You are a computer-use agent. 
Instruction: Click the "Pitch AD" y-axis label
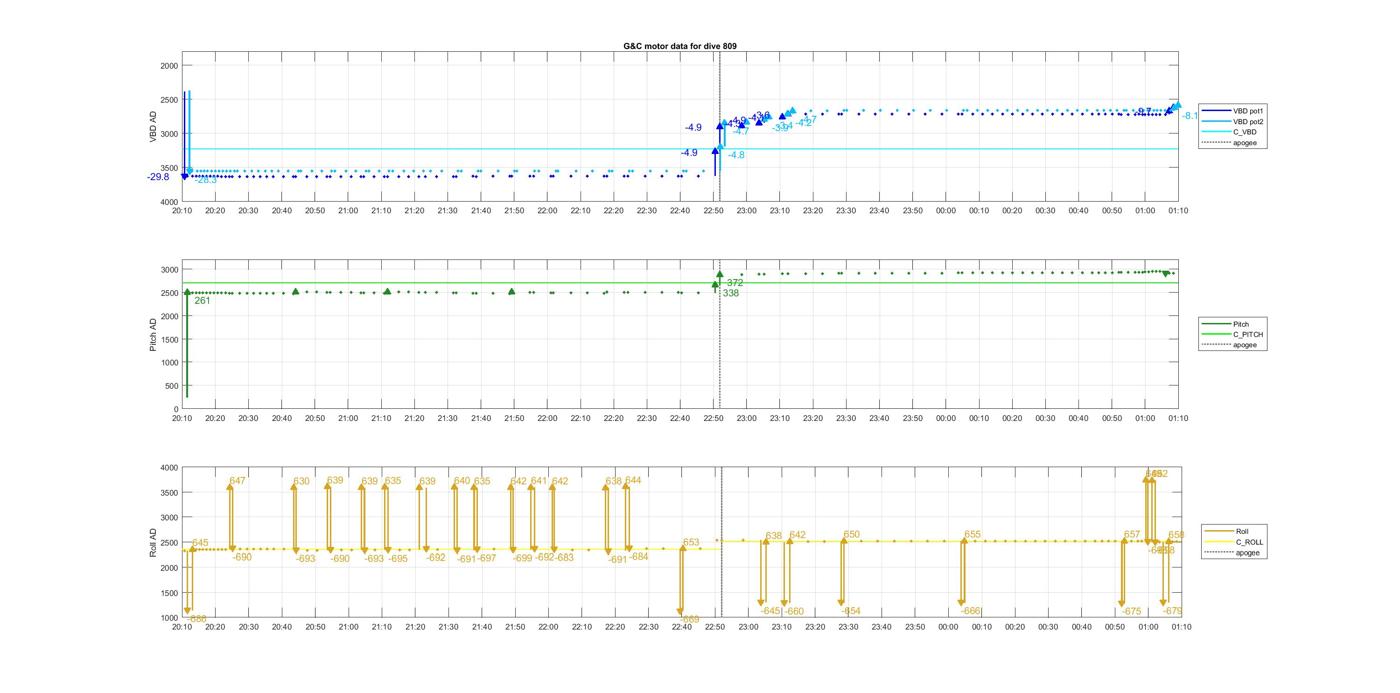[x=154, y=336]
